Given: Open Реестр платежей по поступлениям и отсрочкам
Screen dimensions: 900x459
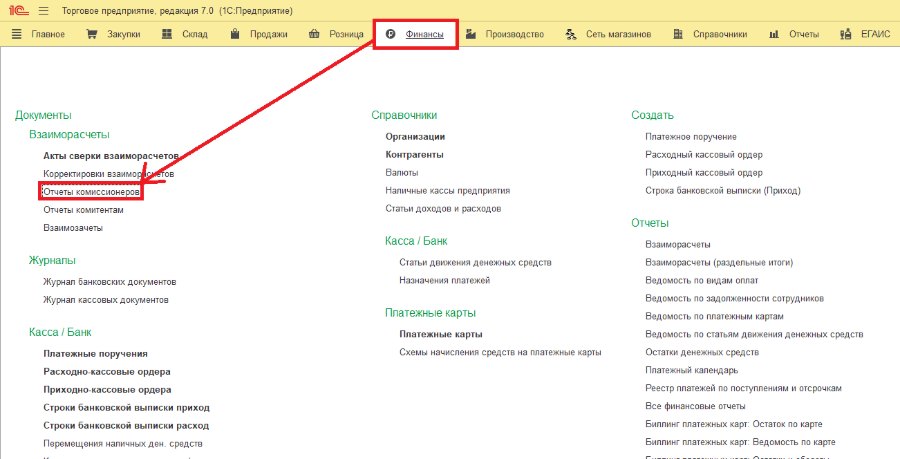Looking at the screenshot, I should point(743,388).
